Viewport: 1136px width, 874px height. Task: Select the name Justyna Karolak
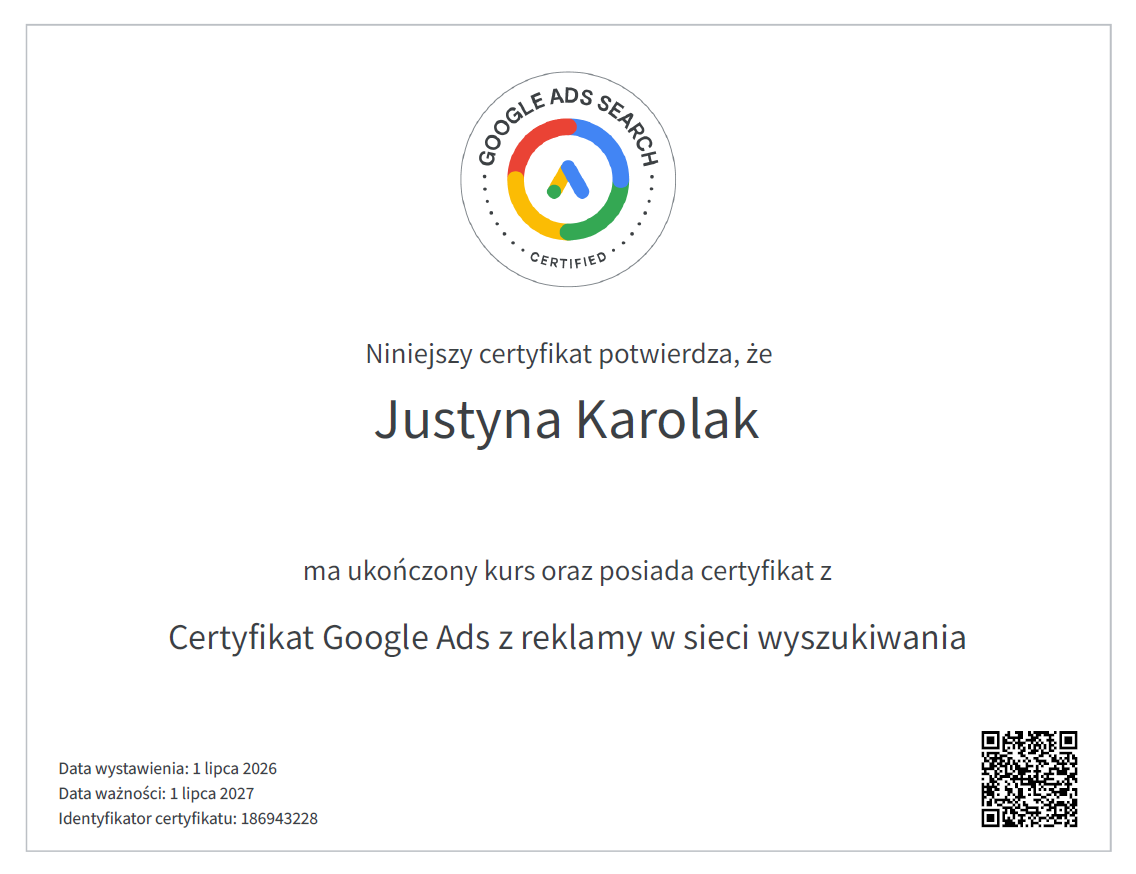[567, 420]
